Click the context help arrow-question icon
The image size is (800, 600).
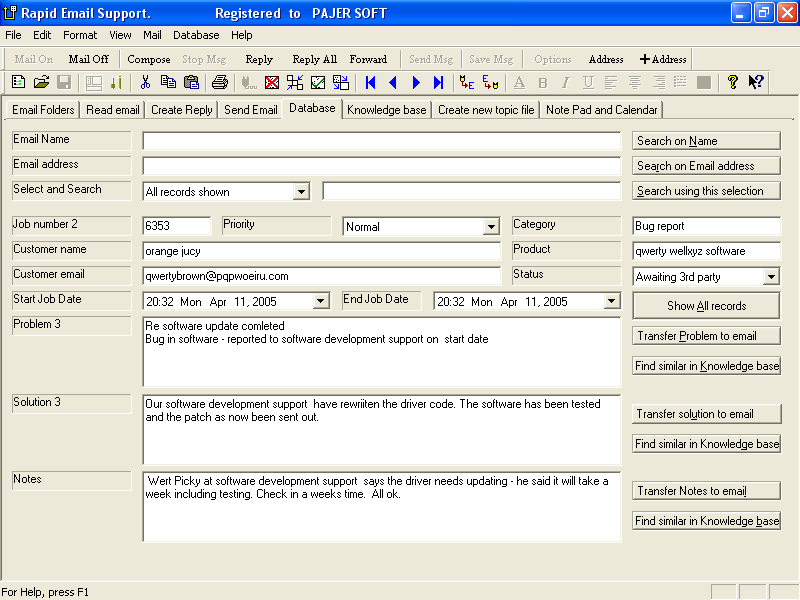[756, 82]
